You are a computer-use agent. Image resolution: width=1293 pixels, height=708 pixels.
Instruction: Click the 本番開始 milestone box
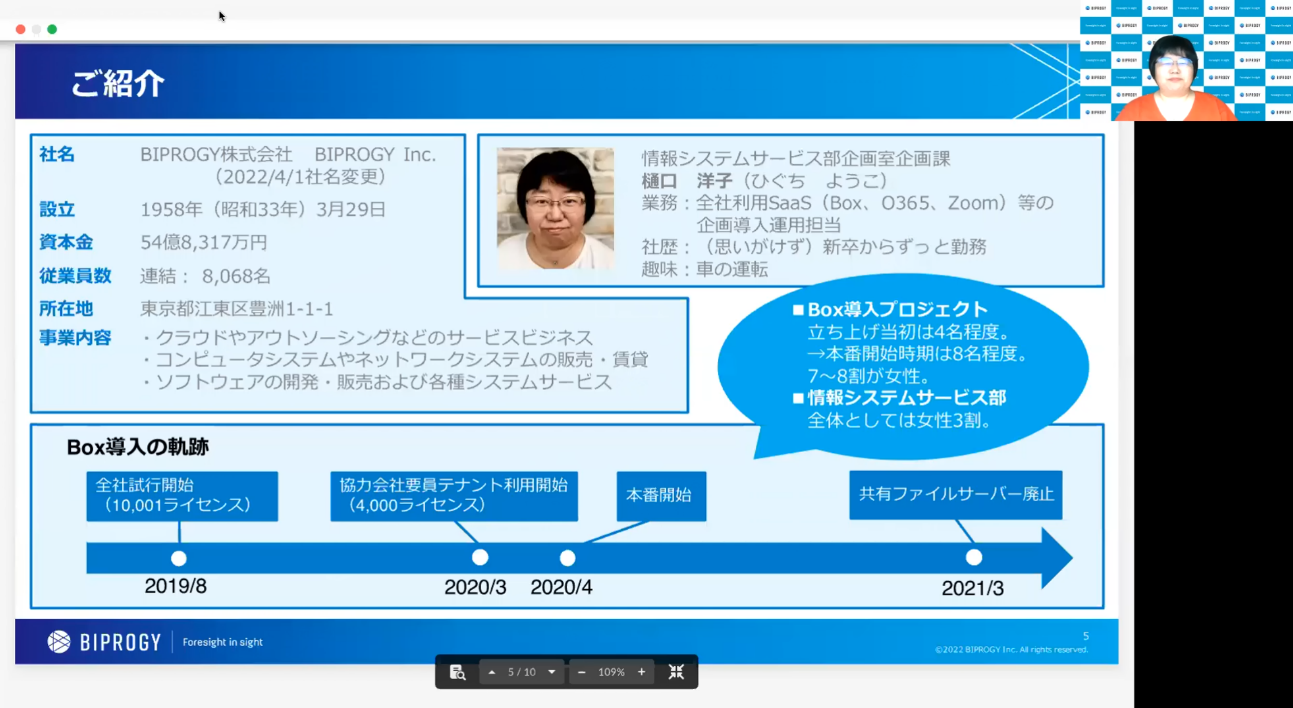tap(661, 496)
